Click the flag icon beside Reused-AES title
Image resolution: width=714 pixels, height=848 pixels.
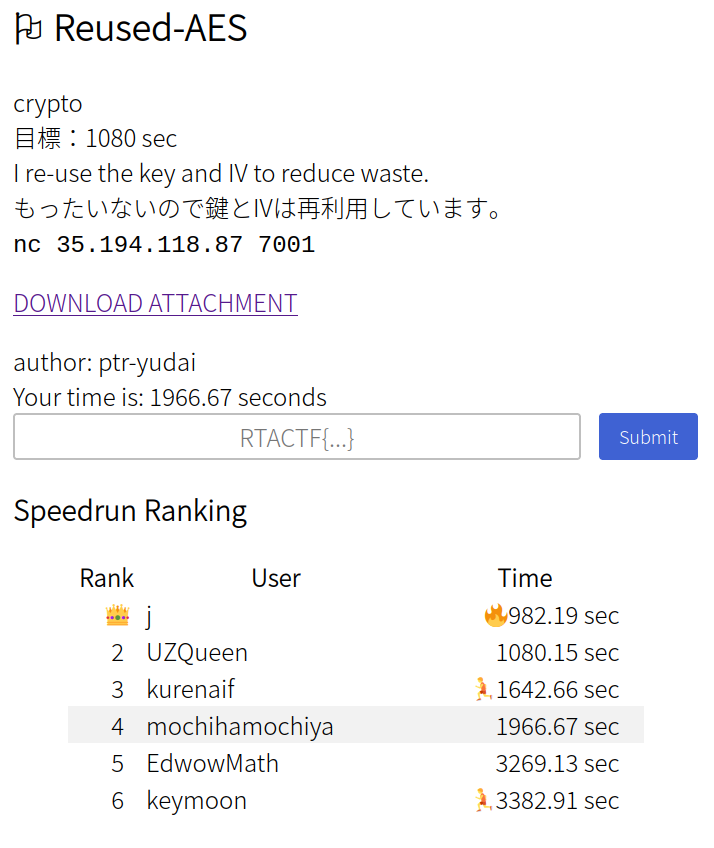[x=28, y=29]
